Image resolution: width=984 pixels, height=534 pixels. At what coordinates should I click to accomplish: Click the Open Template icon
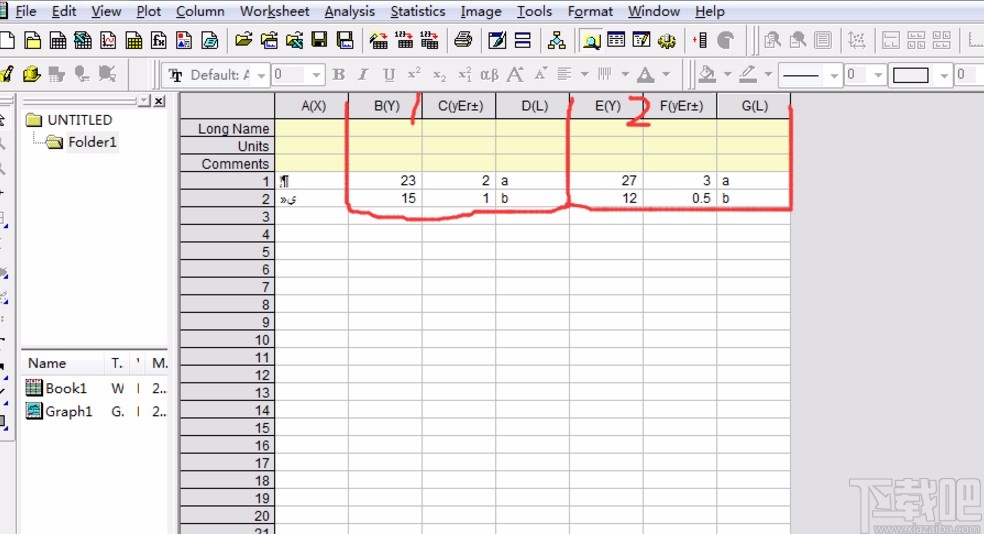pos(269,41)
